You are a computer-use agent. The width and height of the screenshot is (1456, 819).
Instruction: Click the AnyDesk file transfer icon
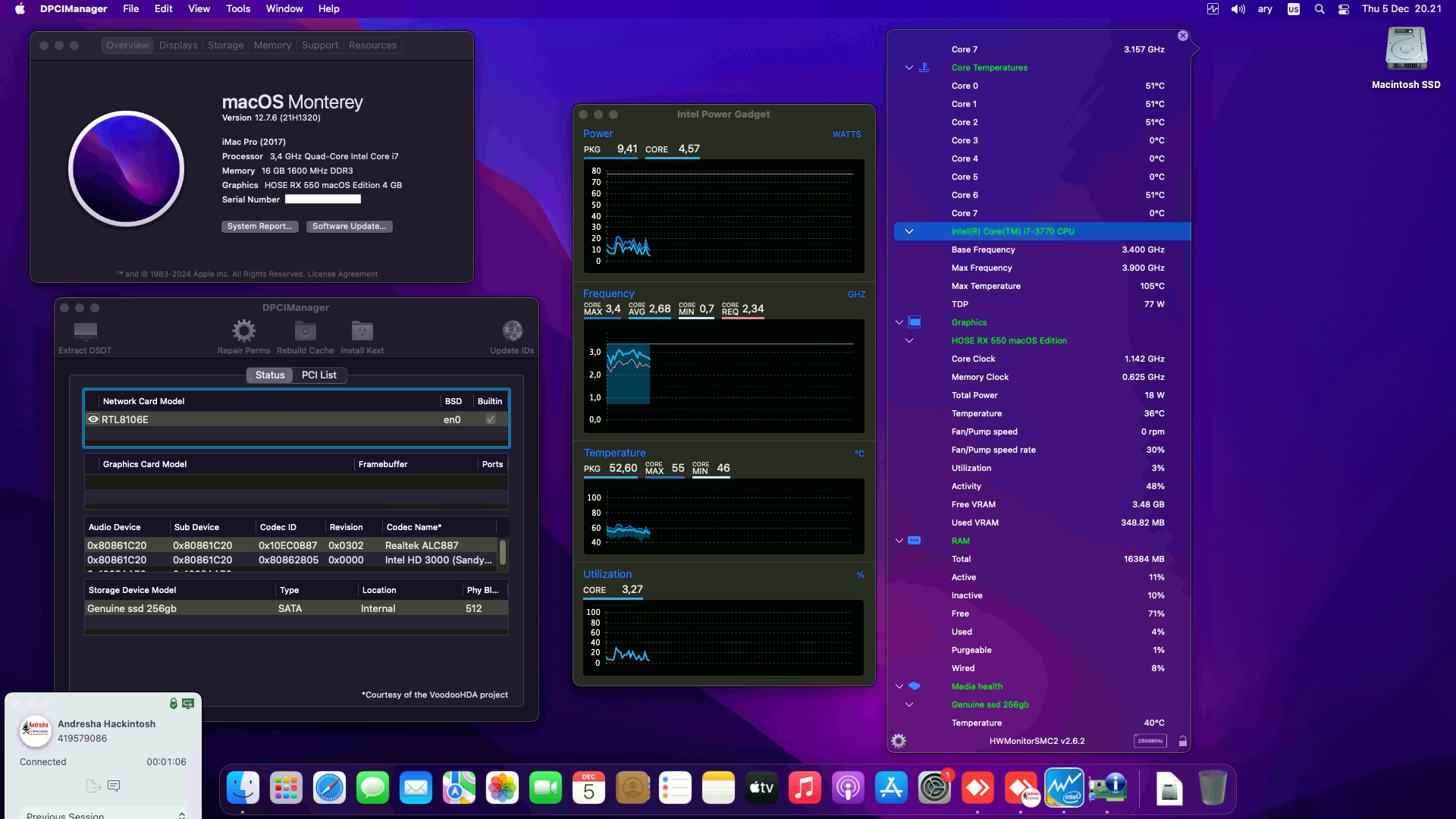point(93,786)
